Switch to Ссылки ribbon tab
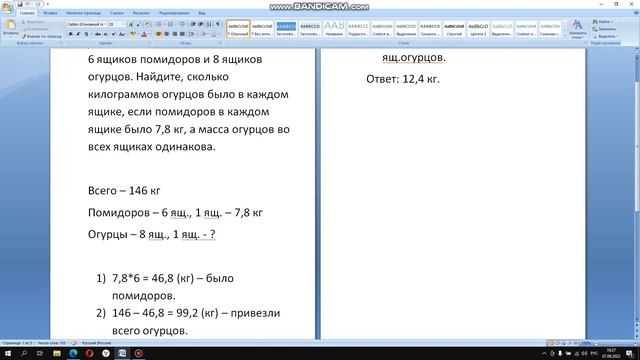The width and height of the screenshot is (640, 360). (117, 13)
